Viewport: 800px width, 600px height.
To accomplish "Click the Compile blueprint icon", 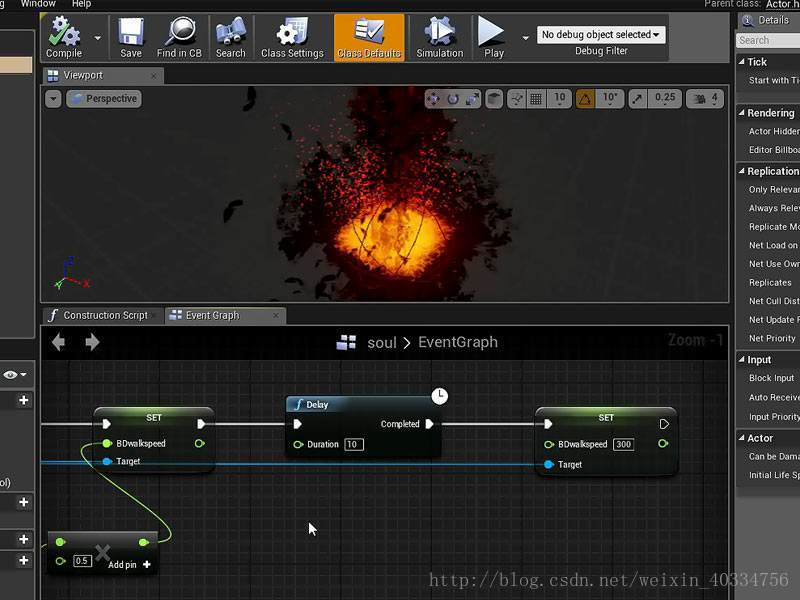I will click(x=64, y=33).
